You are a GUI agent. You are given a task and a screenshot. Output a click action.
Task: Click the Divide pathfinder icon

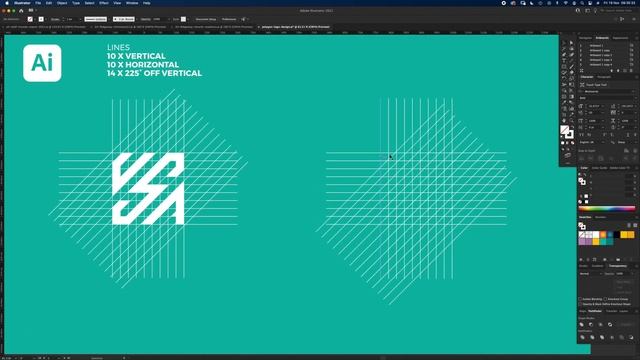(x=582, y=337)
